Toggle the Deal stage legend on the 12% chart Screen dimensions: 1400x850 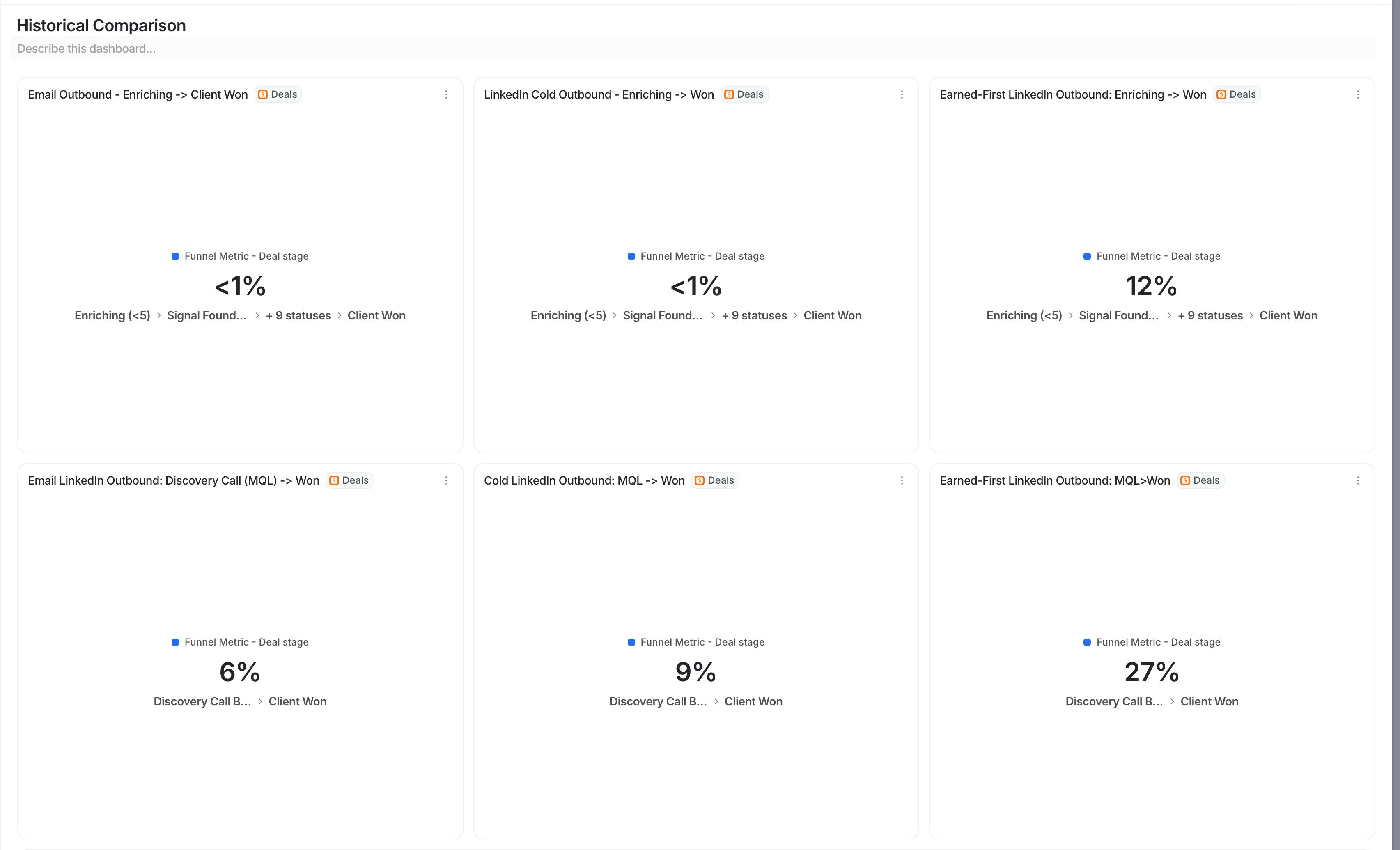coord(1151,256)
